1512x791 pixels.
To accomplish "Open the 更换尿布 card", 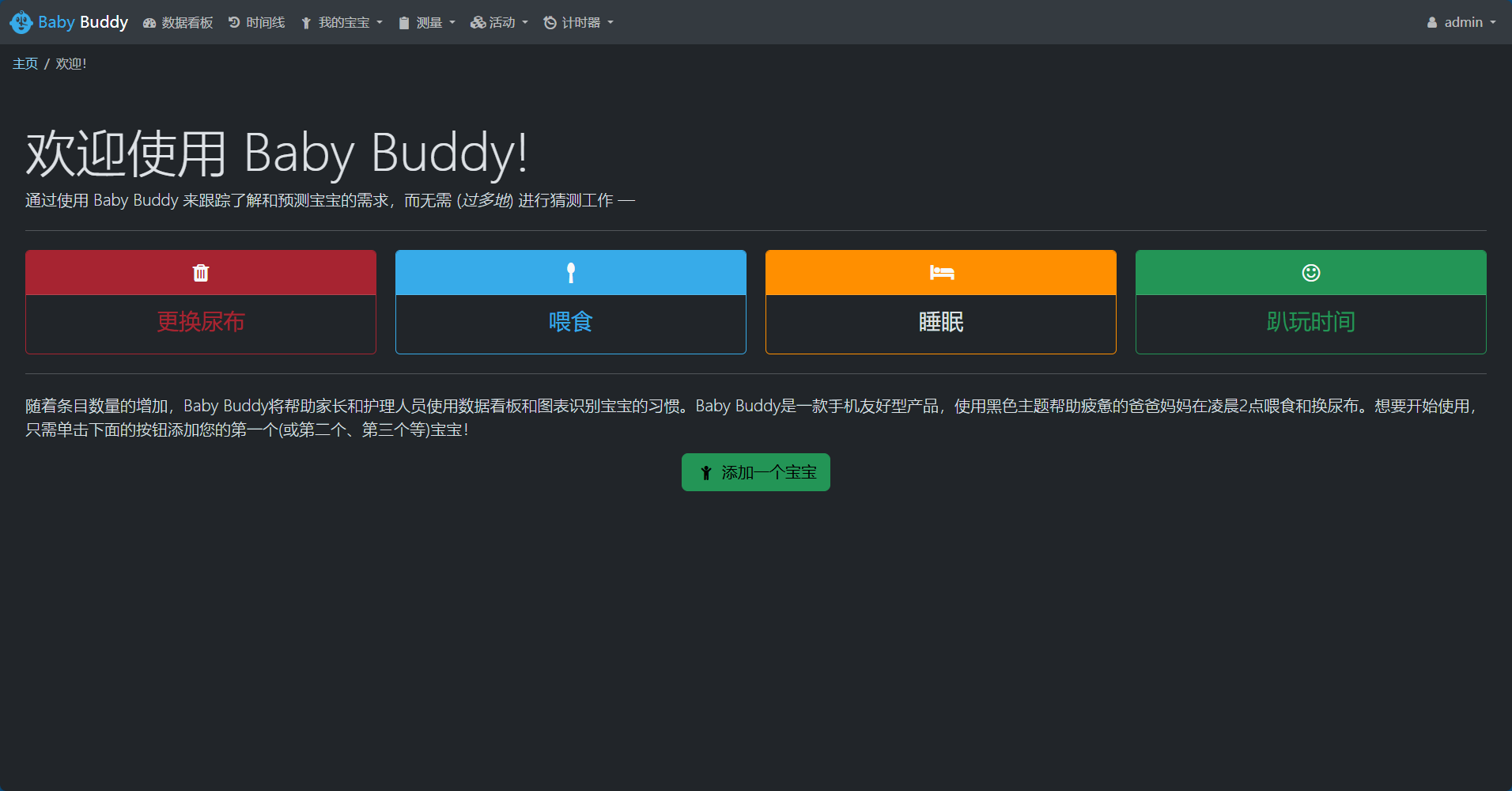I will (x=201, y=302).
